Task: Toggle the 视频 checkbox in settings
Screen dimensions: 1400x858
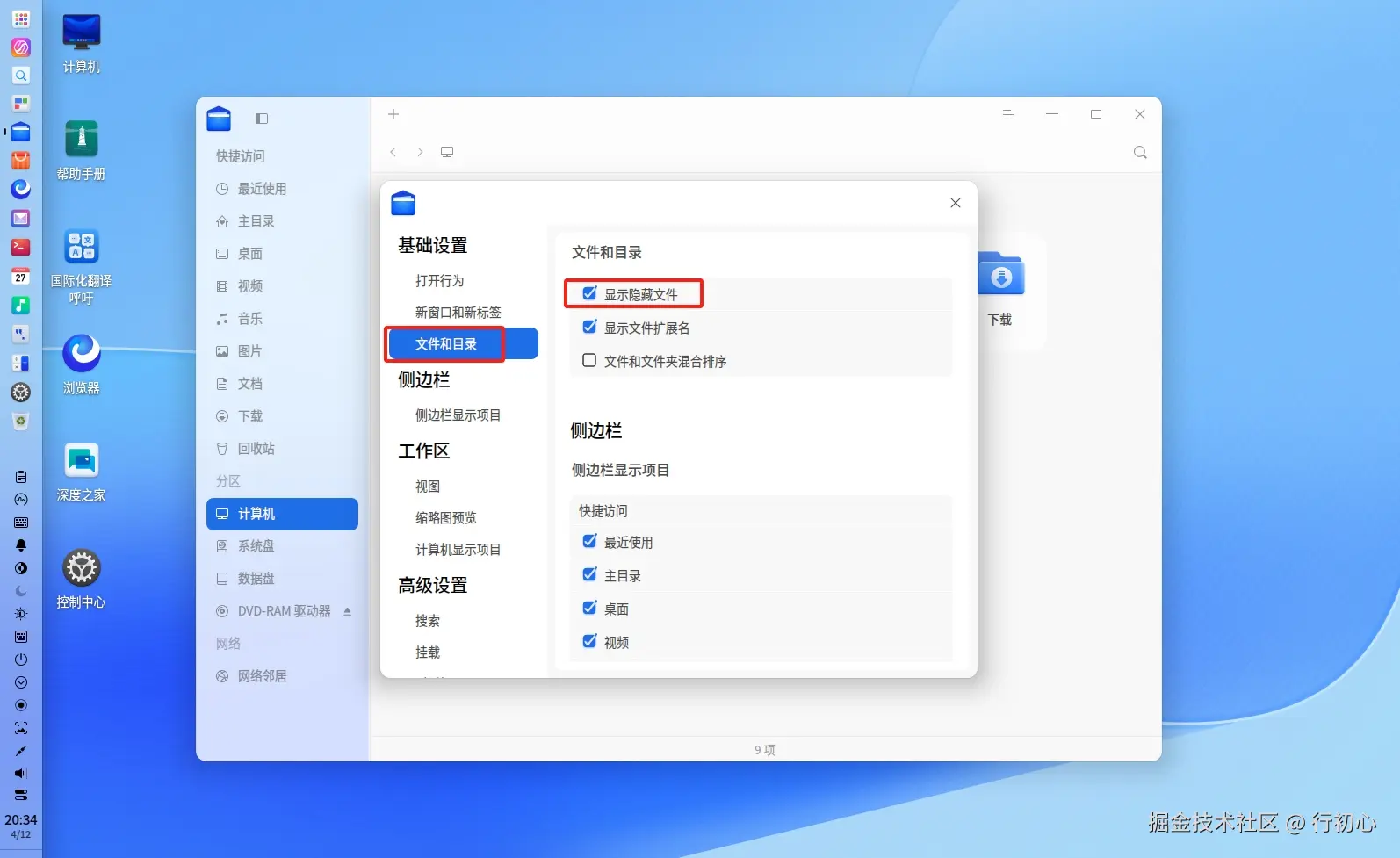Action: (589, 641)
